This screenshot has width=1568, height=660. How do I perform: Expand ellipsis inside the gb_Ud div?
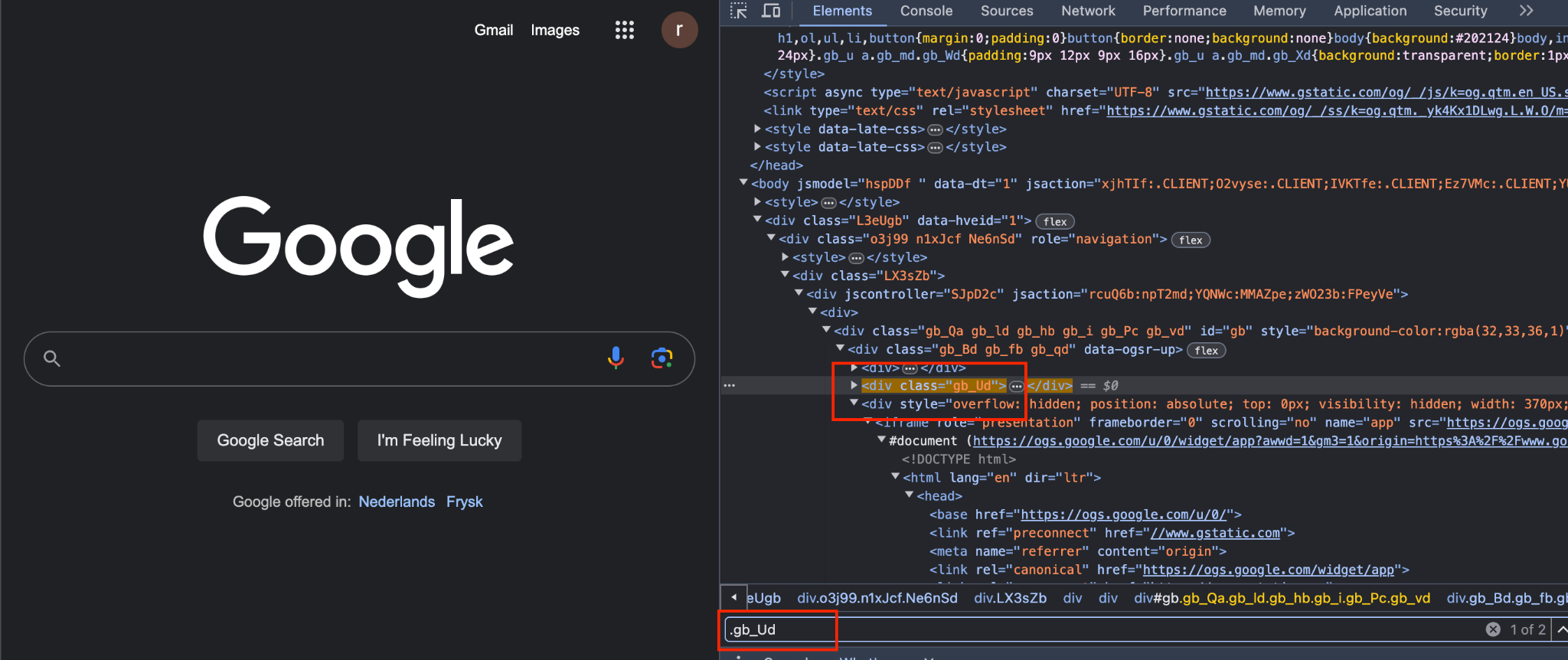tap(1016, 386)
